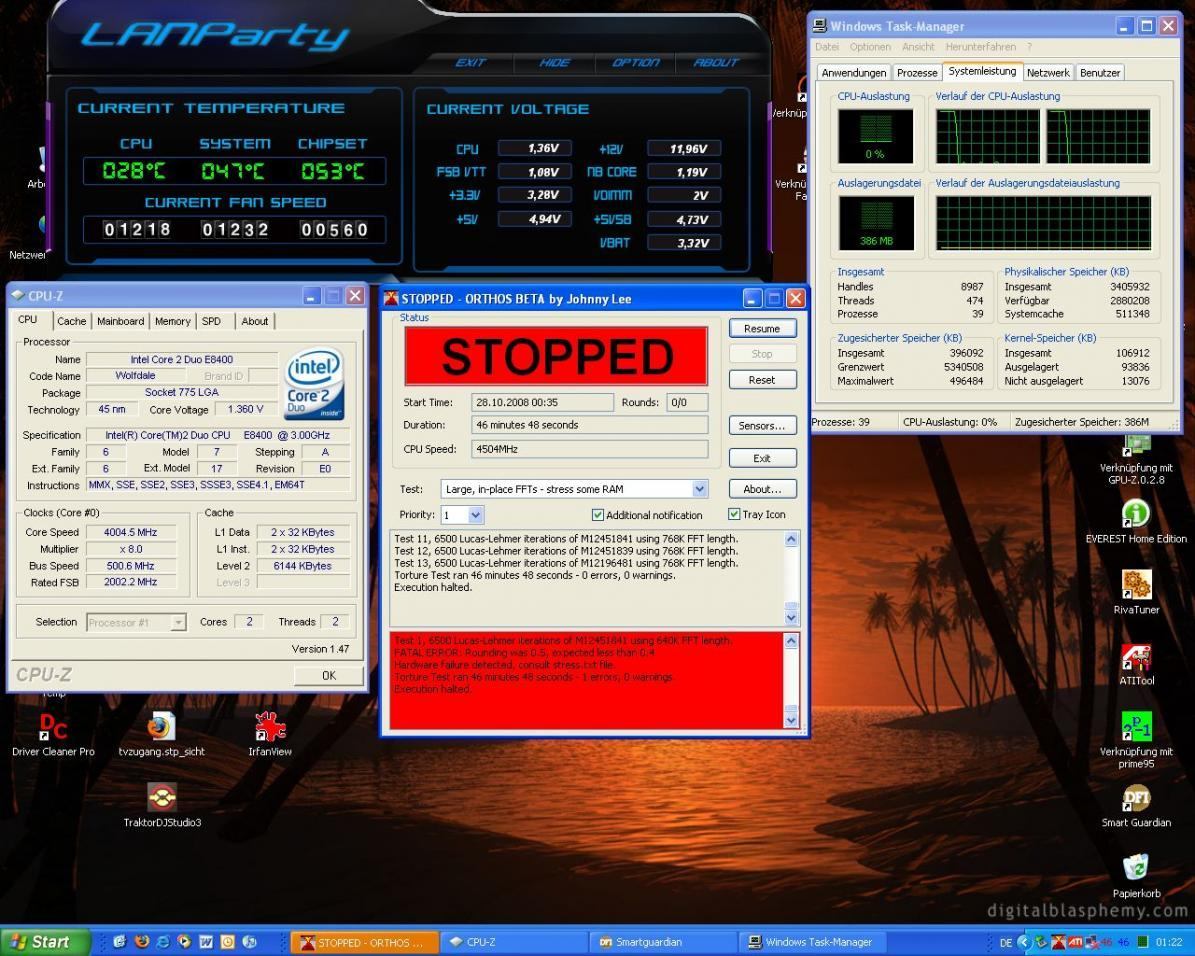
Task: Click the green CPU meter tray icon
Action: click(1142, 943)
